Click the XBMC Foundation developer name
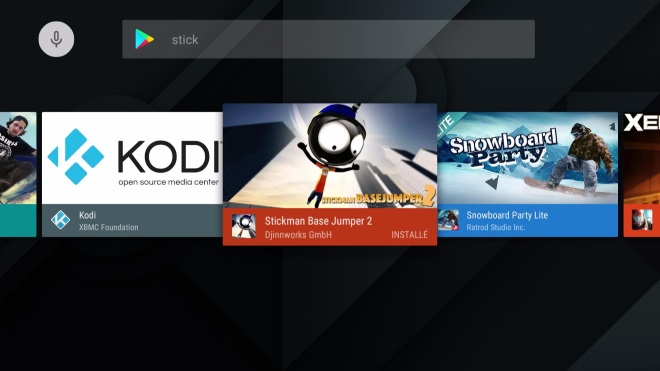Image resolution: width=660 pixels, height=371 pixels. [x=109, y=227]
